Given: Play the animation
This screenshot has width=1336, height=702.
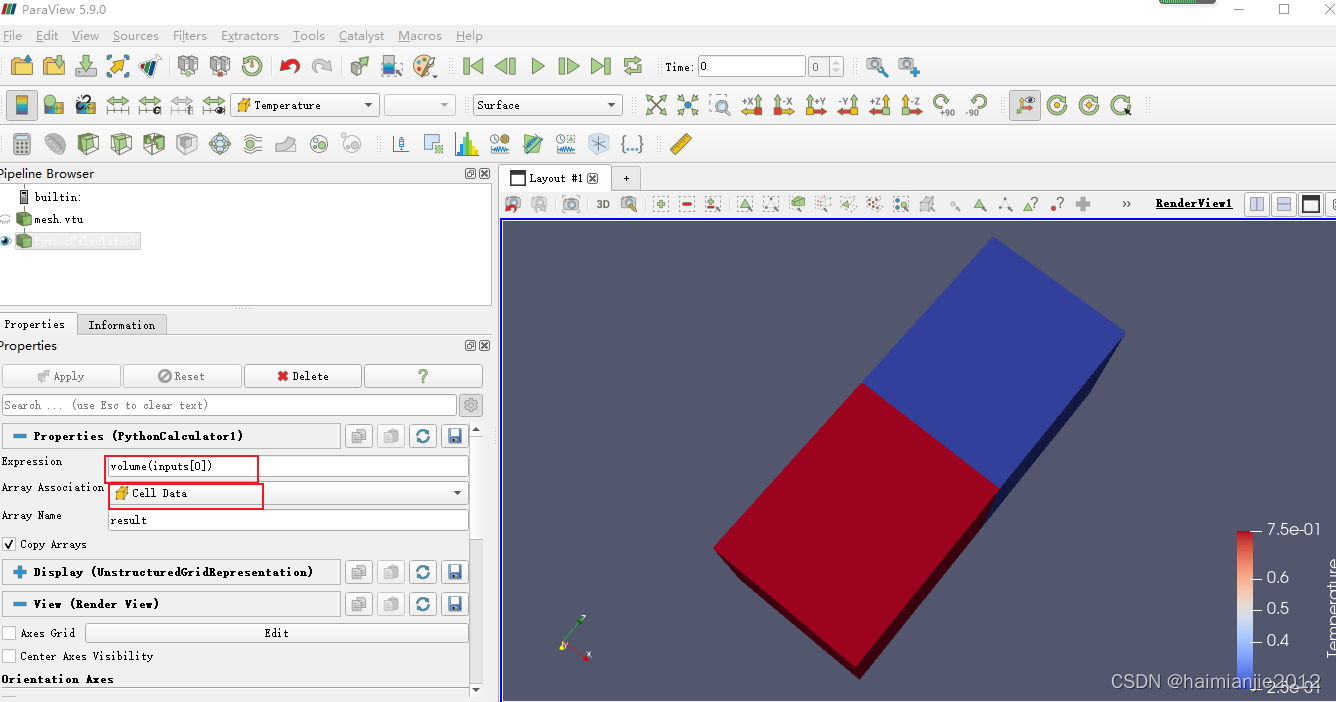Looking at the screenshot, I should click(538, 66).
